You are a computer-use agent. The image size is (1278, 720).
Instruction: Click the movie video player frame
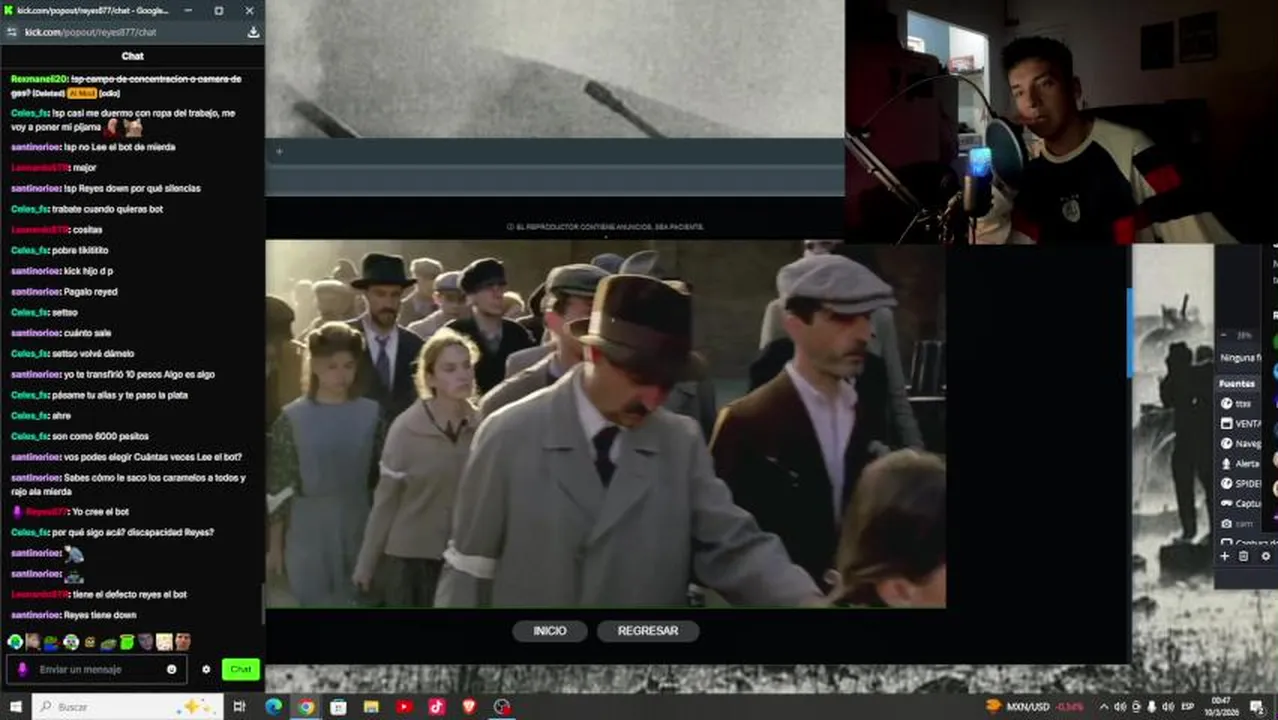click(605, 423)
